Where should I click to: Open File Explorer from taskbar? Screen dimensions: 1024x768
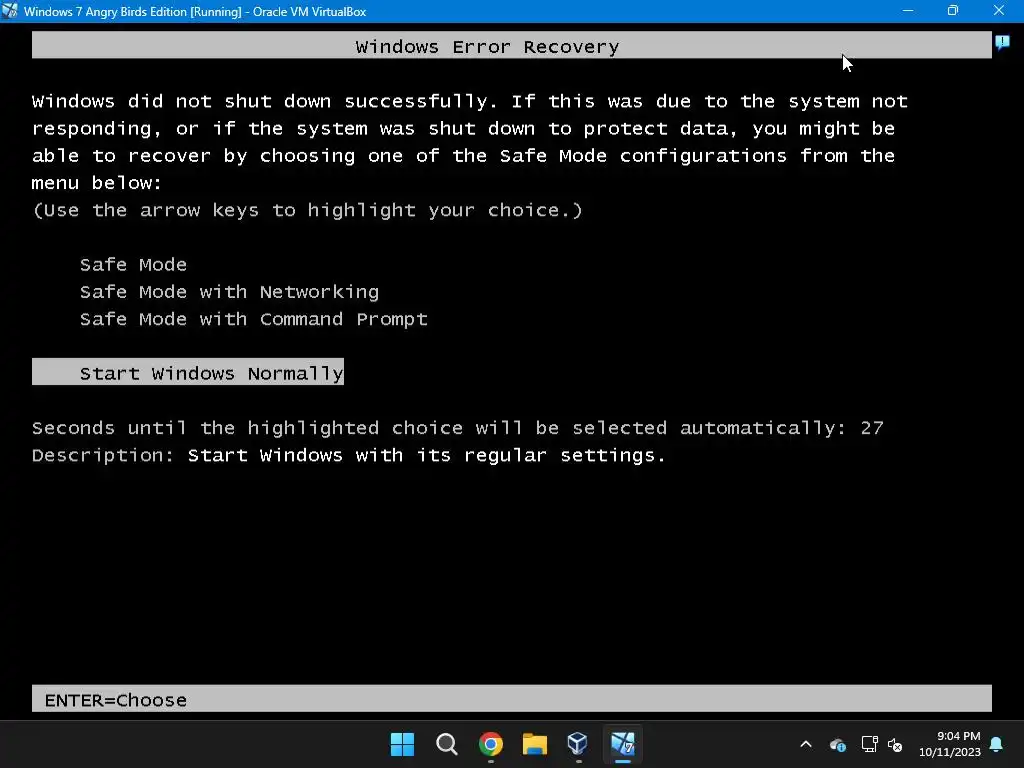(534, 744)
